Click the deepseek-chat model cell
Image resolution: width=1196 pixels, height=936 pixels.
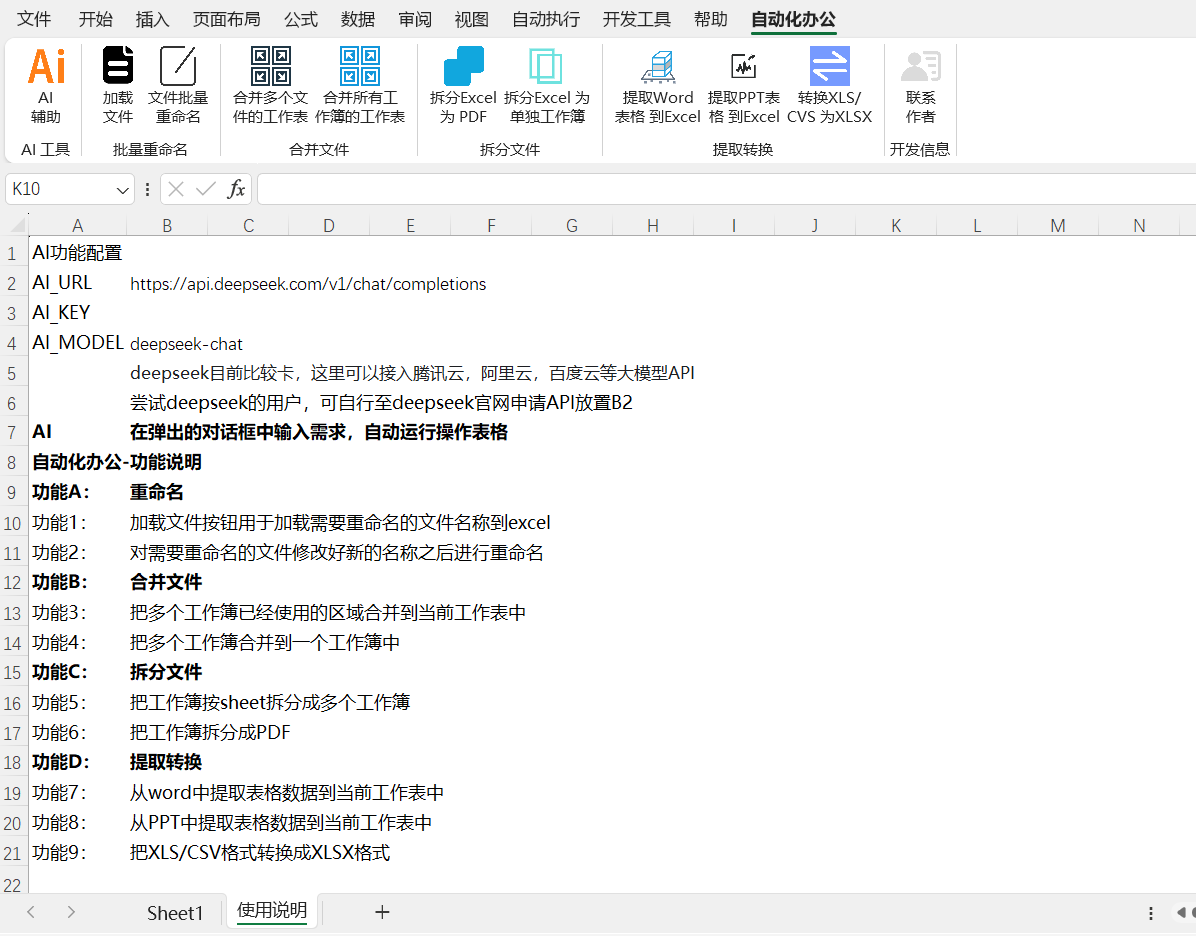(186, 344)
